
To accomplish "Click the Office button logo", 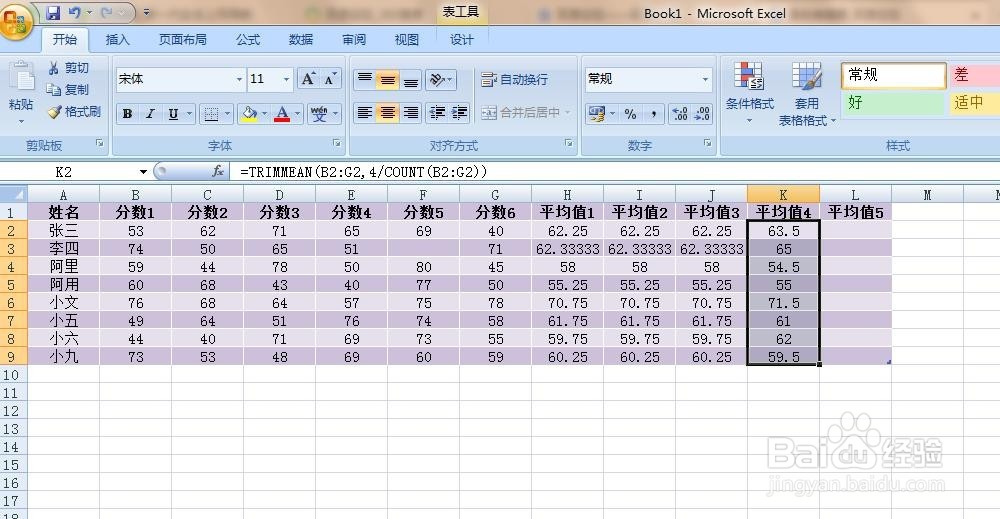I will (16, 22).
